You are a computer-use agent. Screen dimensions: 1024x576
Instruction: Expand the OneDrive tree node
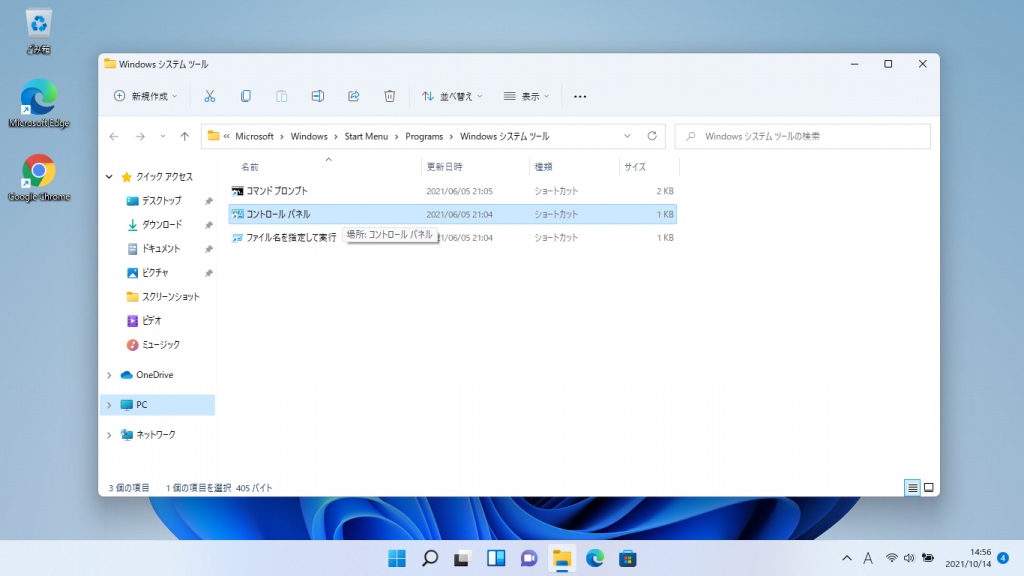pos(109,375)
